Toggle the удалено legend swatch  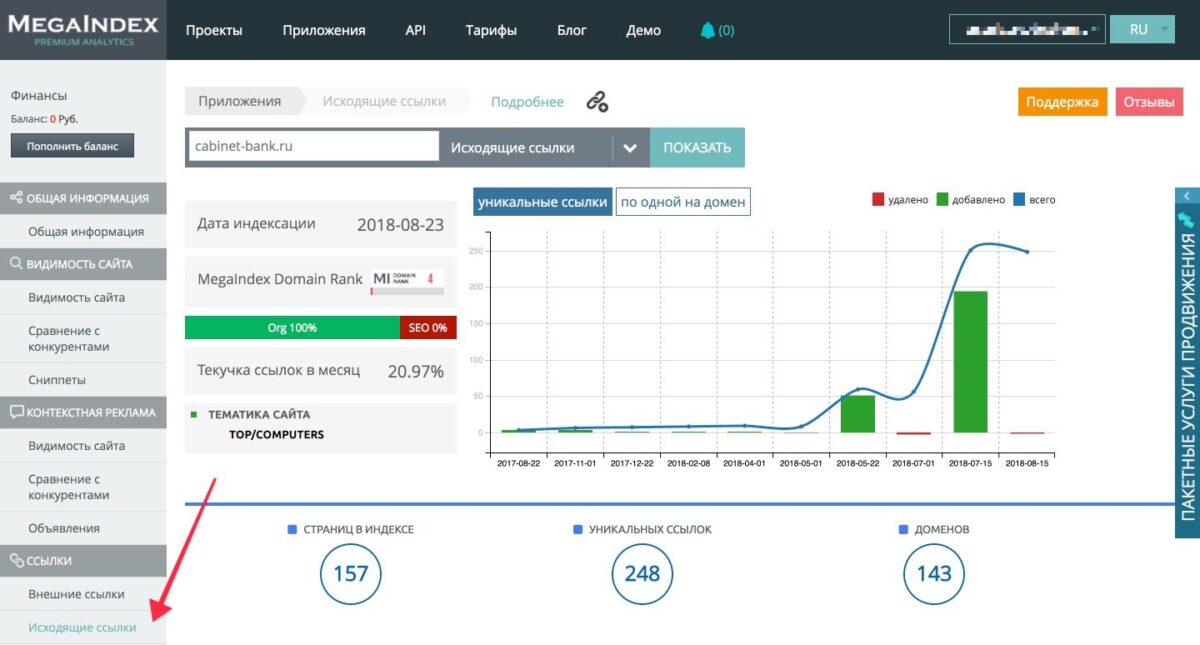[879, 200]
